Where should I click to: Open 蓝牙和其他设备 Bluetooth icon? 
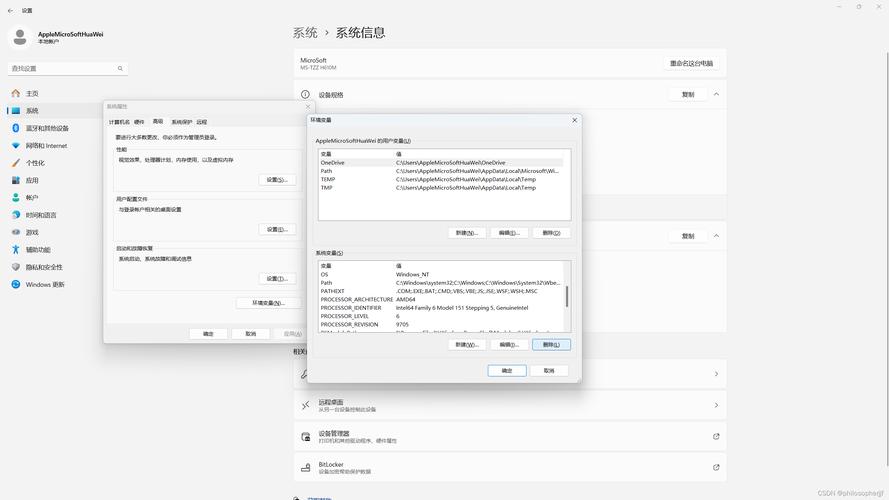pos(16,128)
